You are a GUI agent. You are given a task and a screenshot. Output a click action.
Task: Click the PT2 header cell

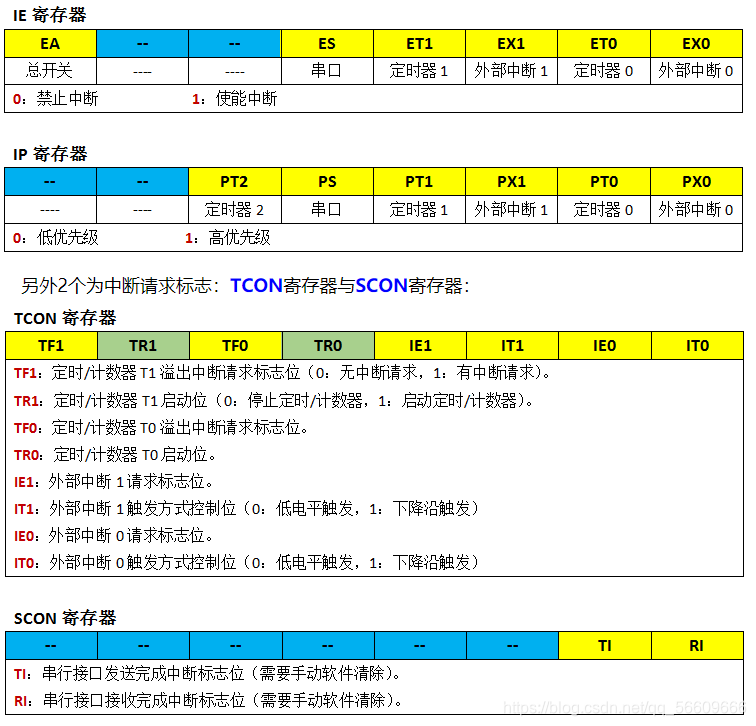(234, 182)
